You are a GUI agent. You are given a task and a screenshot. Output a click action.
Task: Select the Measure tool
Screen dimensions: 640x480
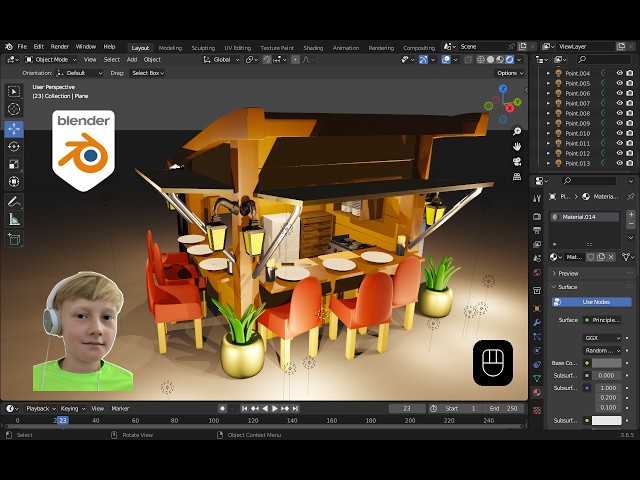pyautogui.click(x=14, y=219)
